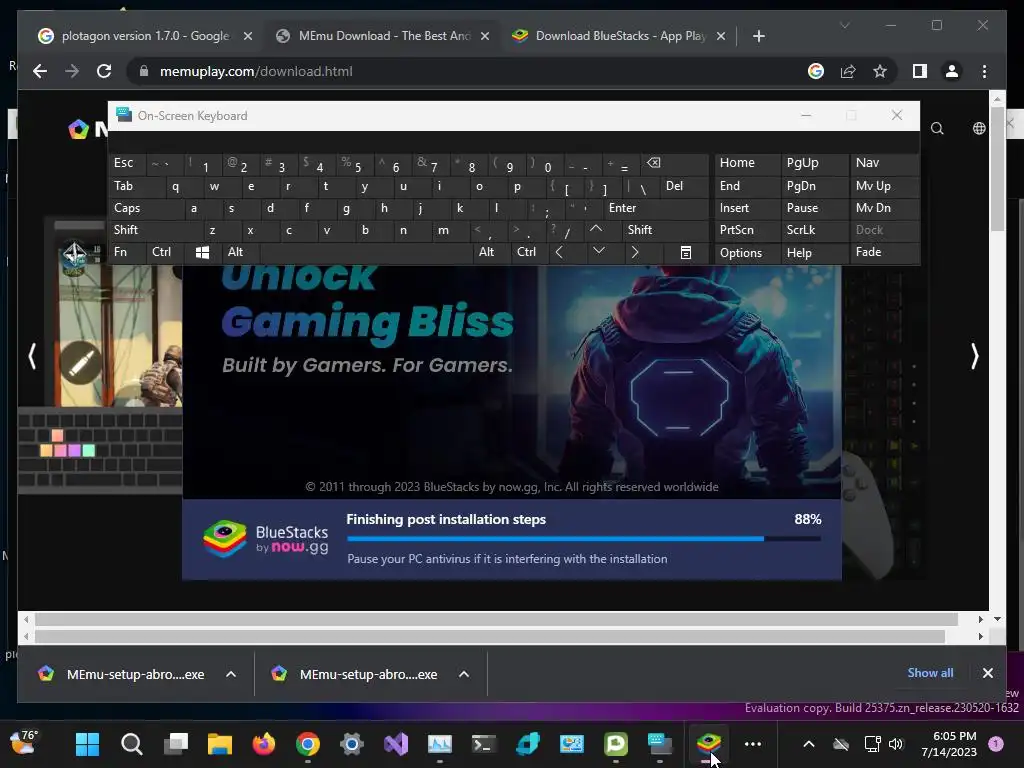The width and height of the screenshot is (1024, 768).
Task: Click the upper horizontal page scrollbar
Action: (496, 619)
